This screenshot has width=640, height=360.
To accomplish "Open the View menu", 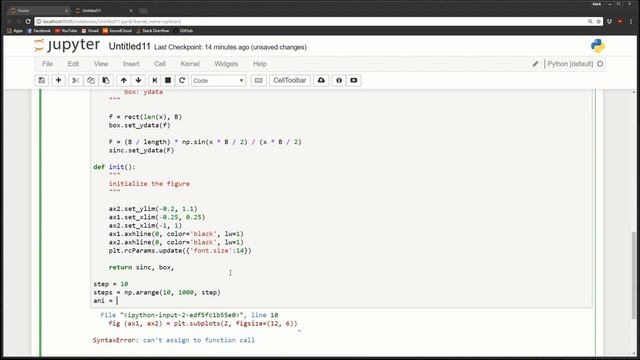I will coord(101,64).
